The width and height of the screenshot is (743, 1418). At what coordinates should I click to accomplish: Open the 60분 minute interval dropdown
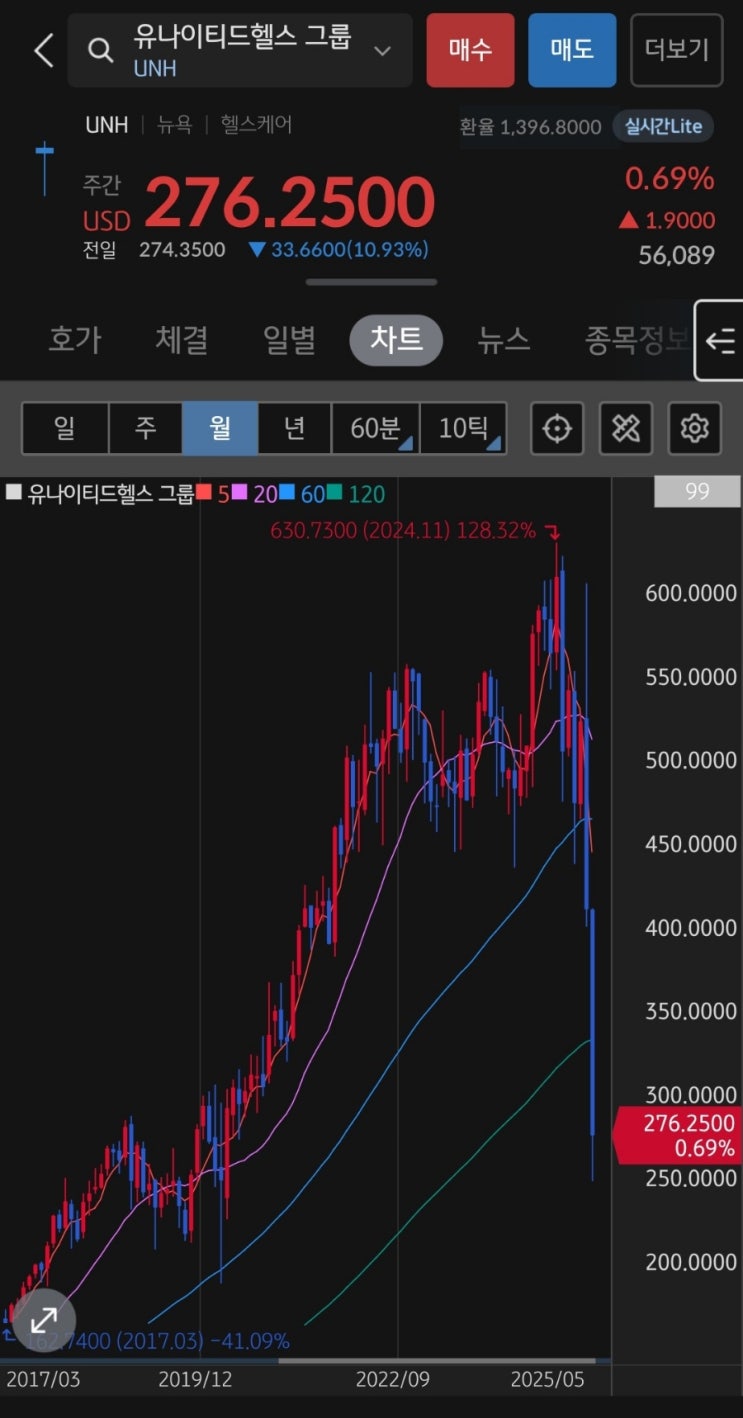[376, 429]
